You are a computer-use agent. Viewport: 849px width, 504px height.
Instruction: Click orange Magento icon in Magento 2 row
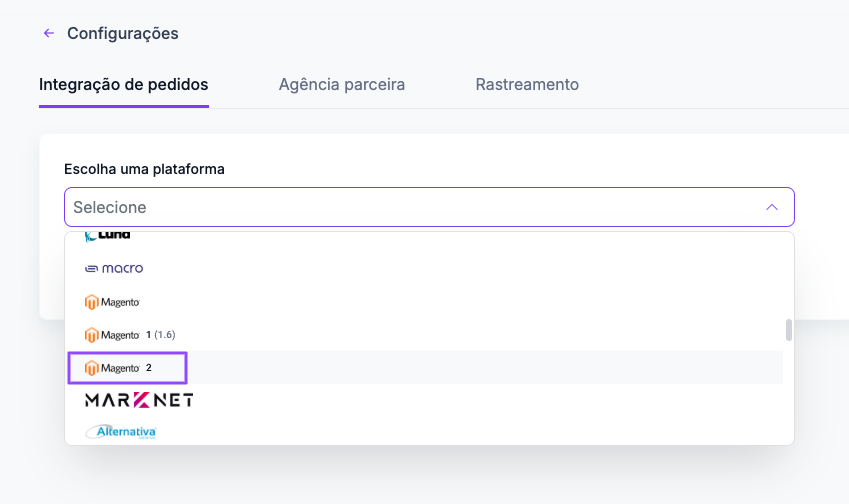tap(92, 368)
